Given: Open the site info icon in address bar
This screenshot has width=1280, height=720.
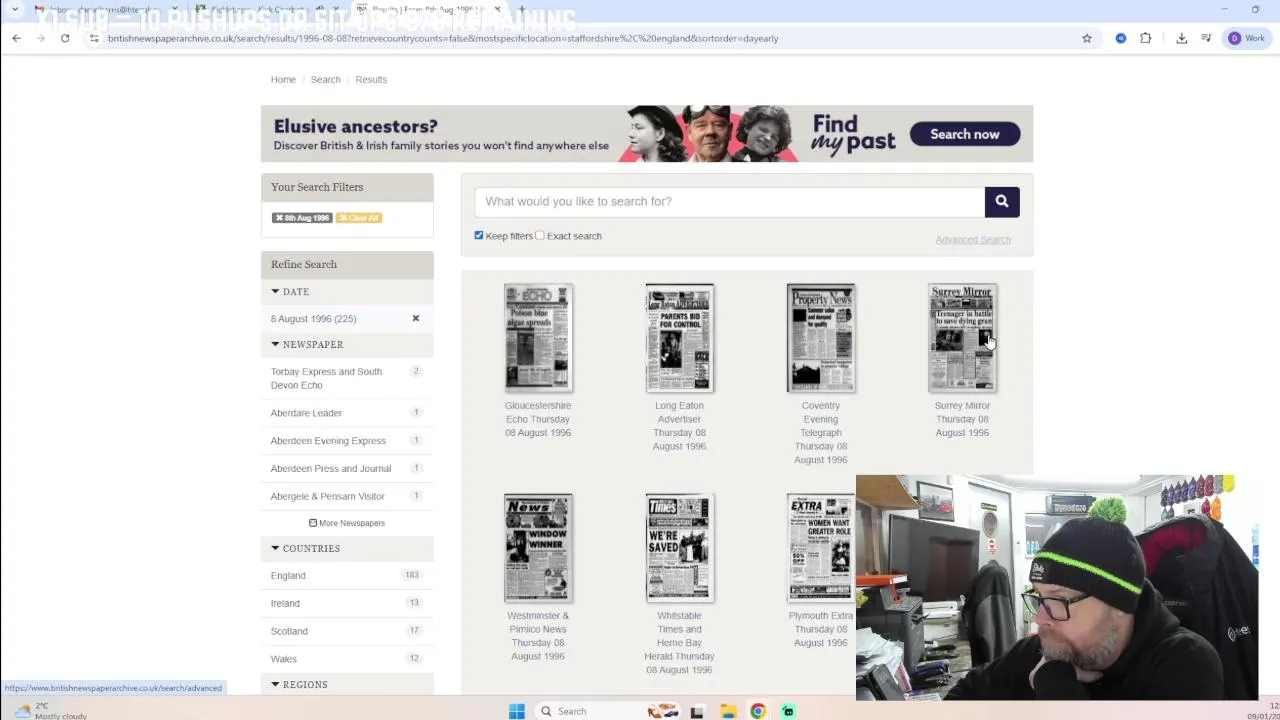Looking at the screenshot, I should pos(94,38).
